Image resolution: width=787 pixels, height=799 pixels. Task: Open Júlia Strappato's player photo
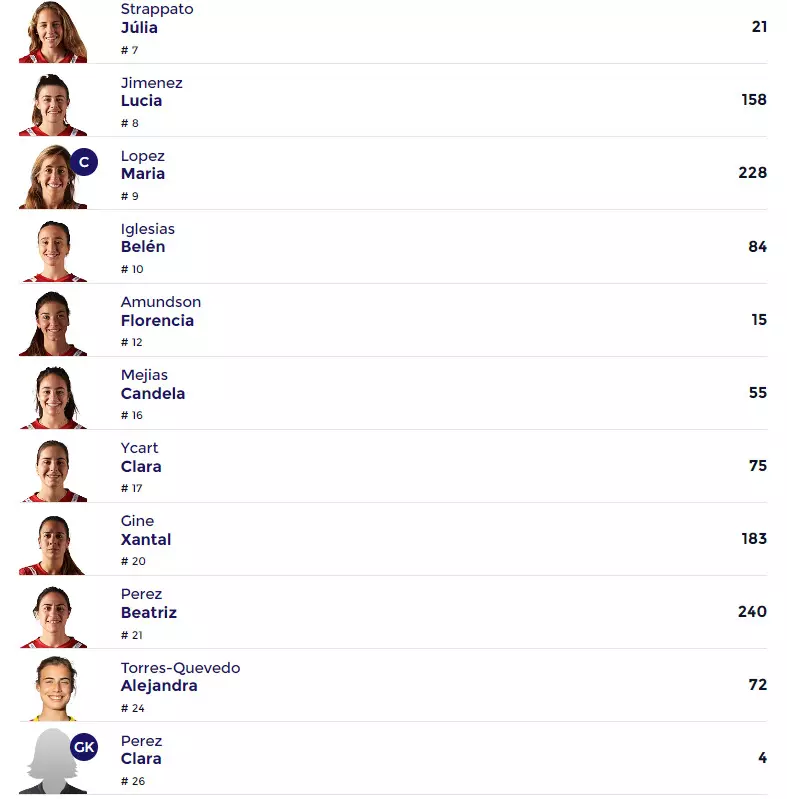pos(53,32)
